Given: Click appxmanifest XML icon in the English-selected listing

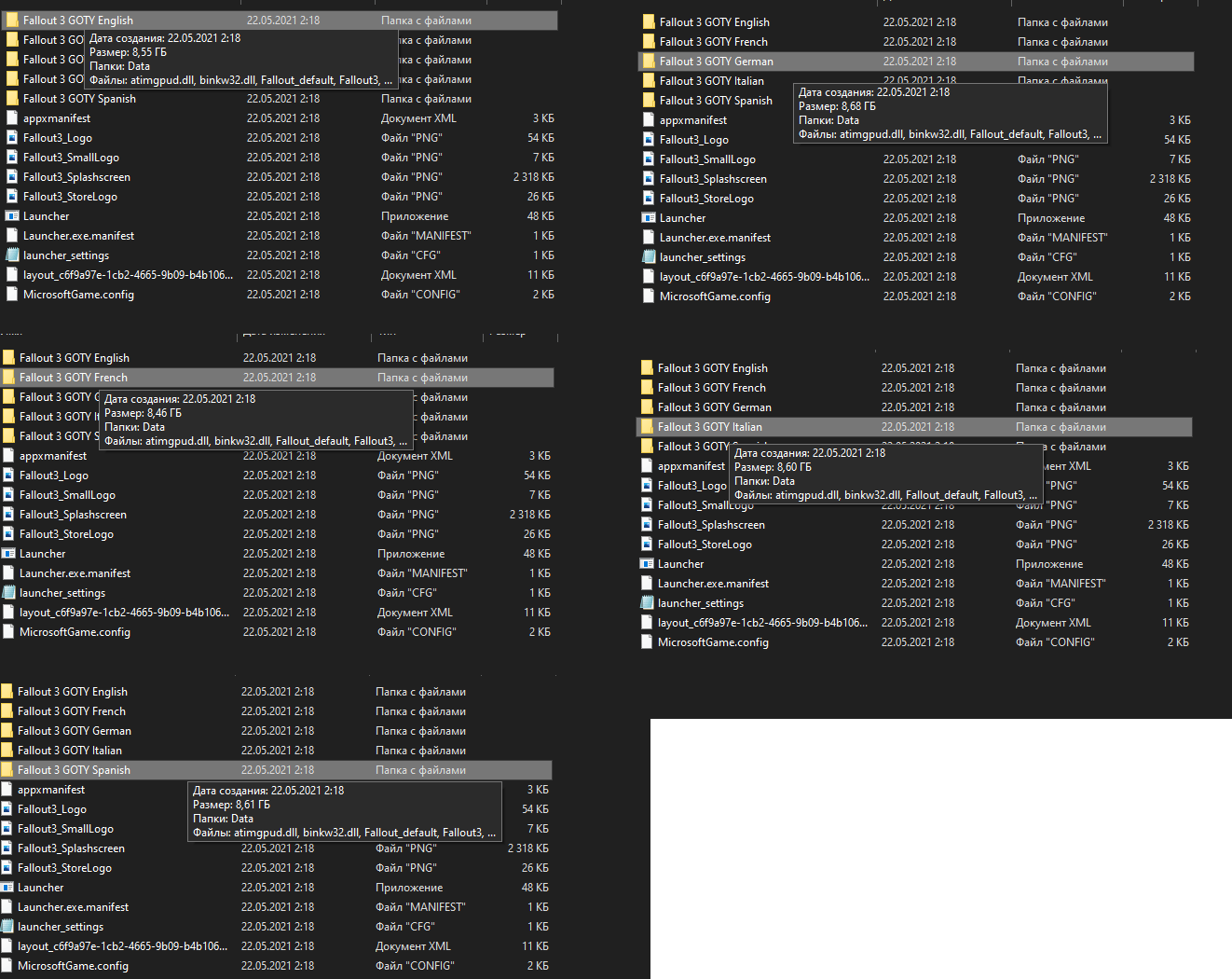Looking at the screenshot, I should pos(12,118).
